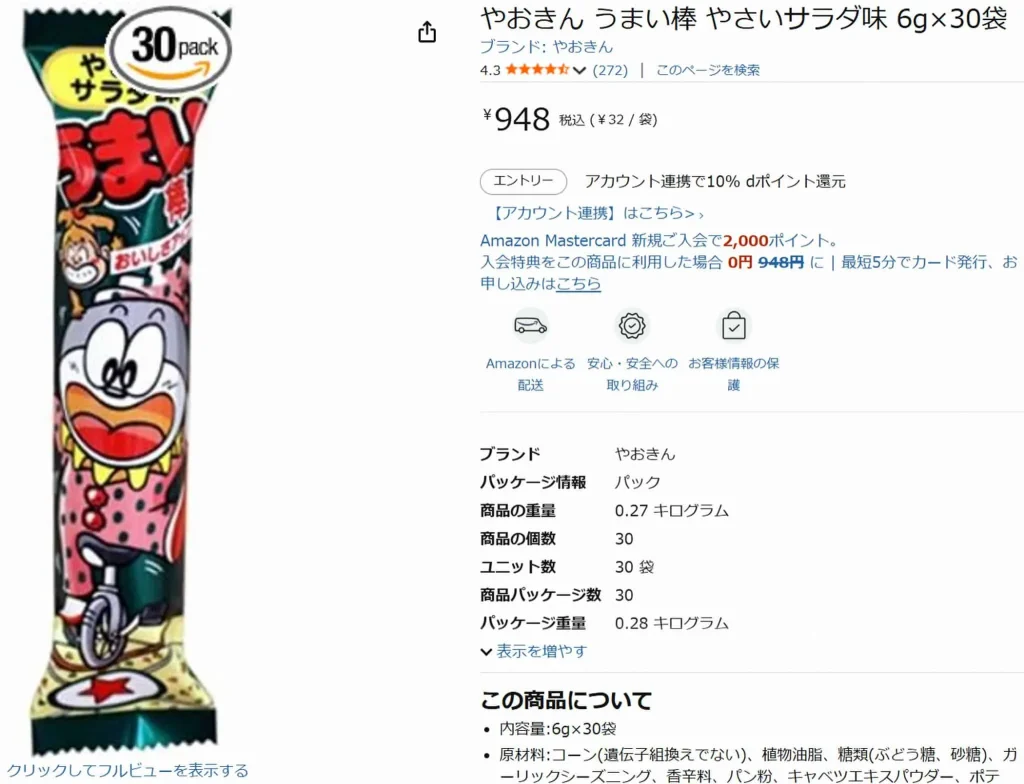Open the 【アカウント連携】はこちら link
Screen dimensions: 1024x784
coord(593,213)
